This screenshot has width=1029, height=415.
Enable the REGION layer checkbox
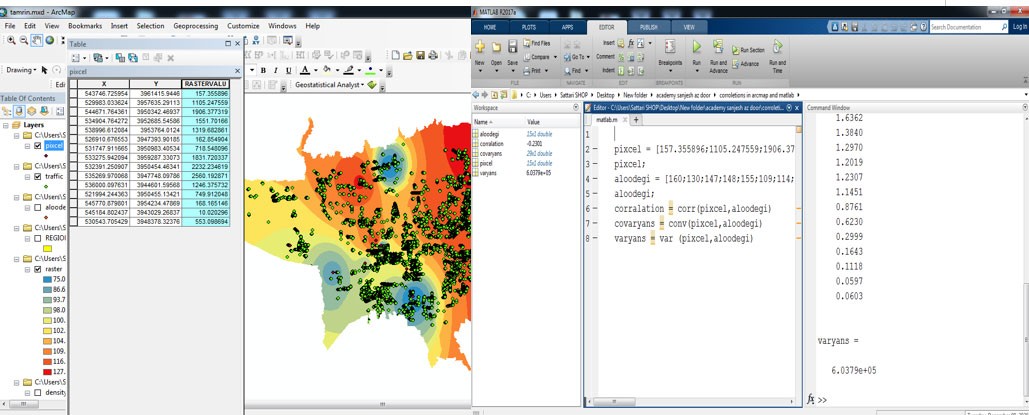(37, 239)
